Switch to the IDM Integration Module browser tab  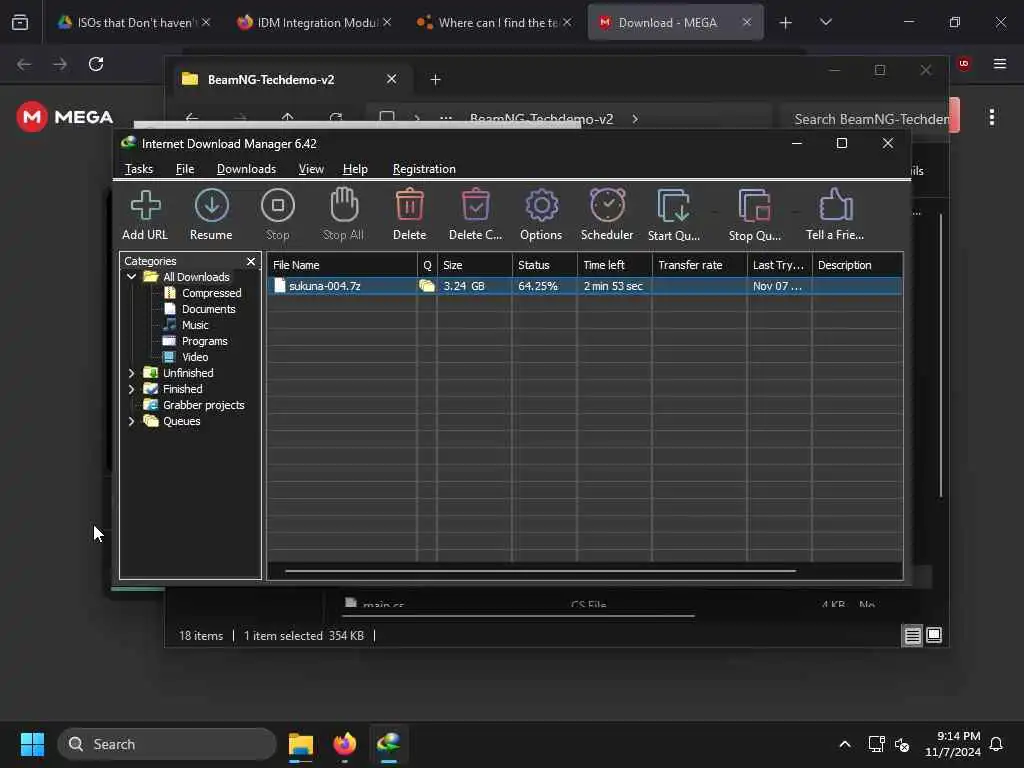coord(313,22)
